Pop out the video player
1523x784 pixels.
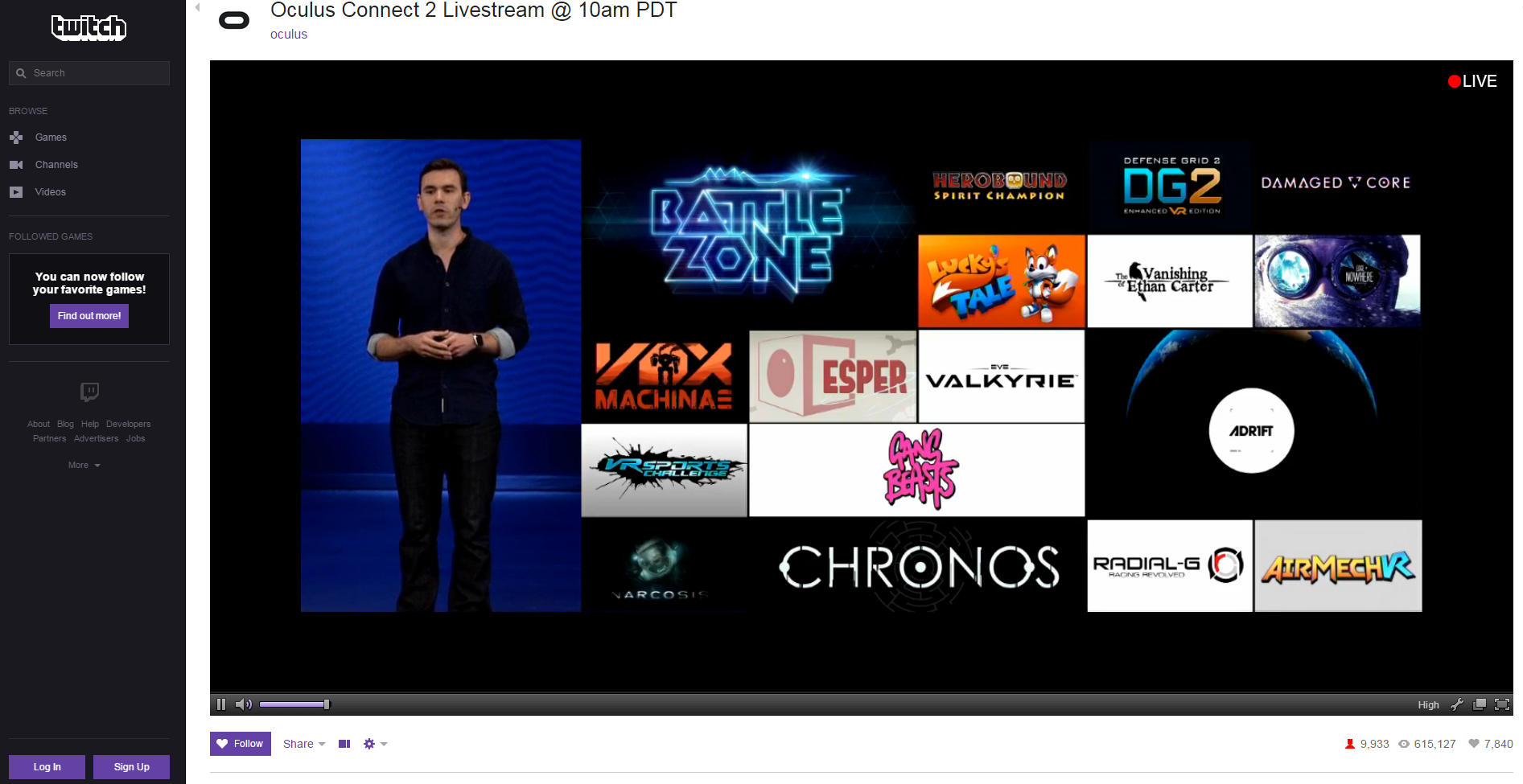tap(1479, 704)
